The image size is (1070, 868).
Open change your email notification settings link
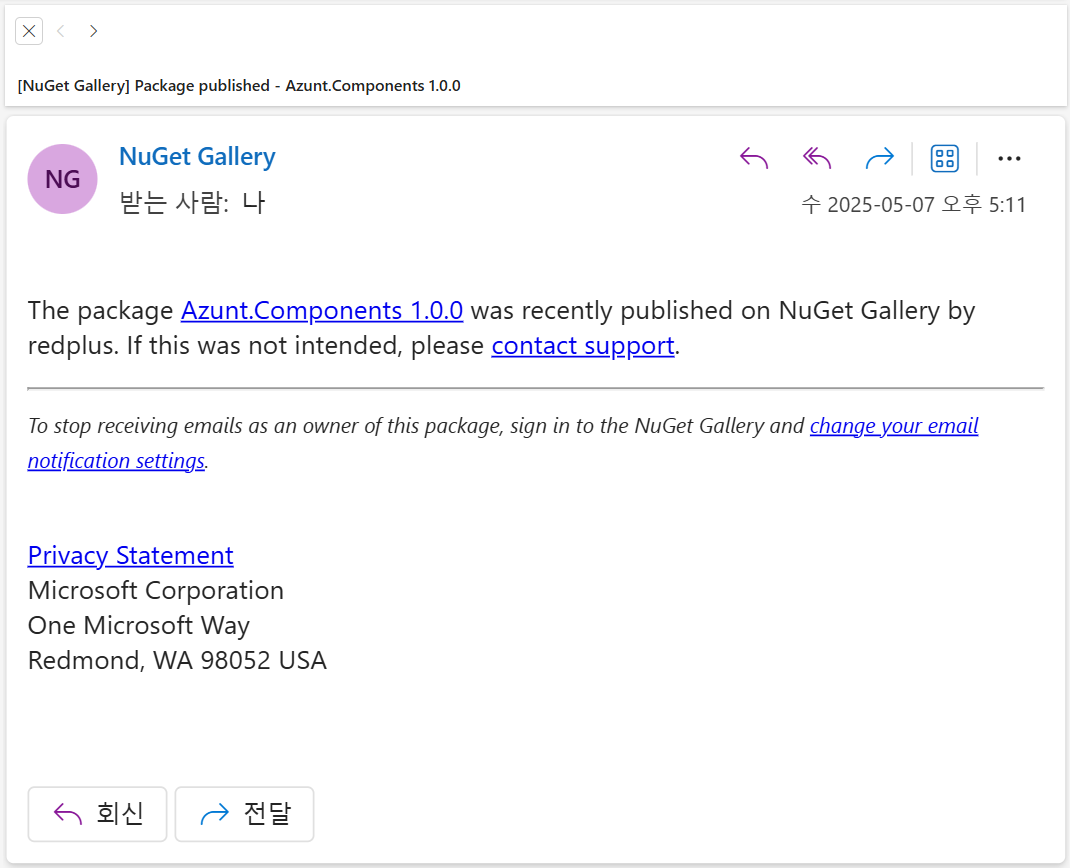[x=893, y=425]
